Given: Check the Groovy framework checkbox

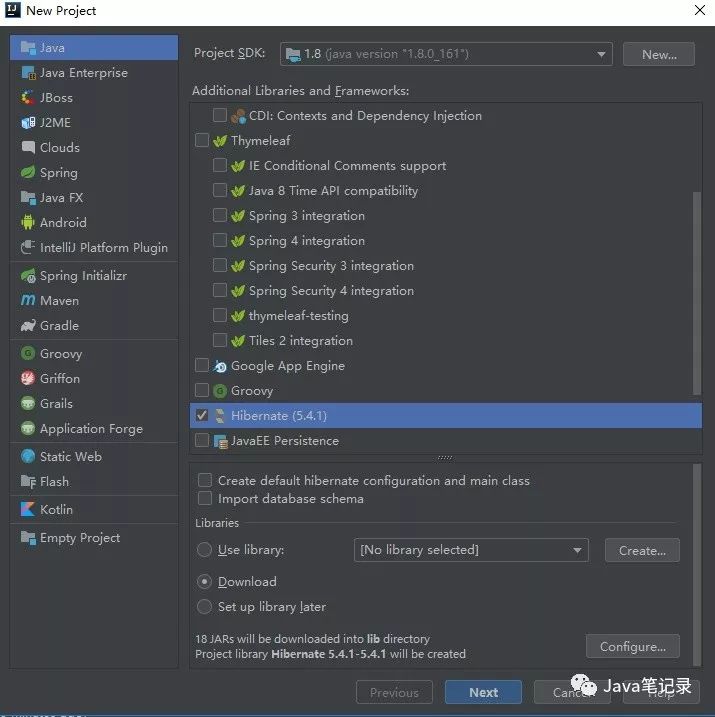Looking at the screenshot, I should click(202, 390).
